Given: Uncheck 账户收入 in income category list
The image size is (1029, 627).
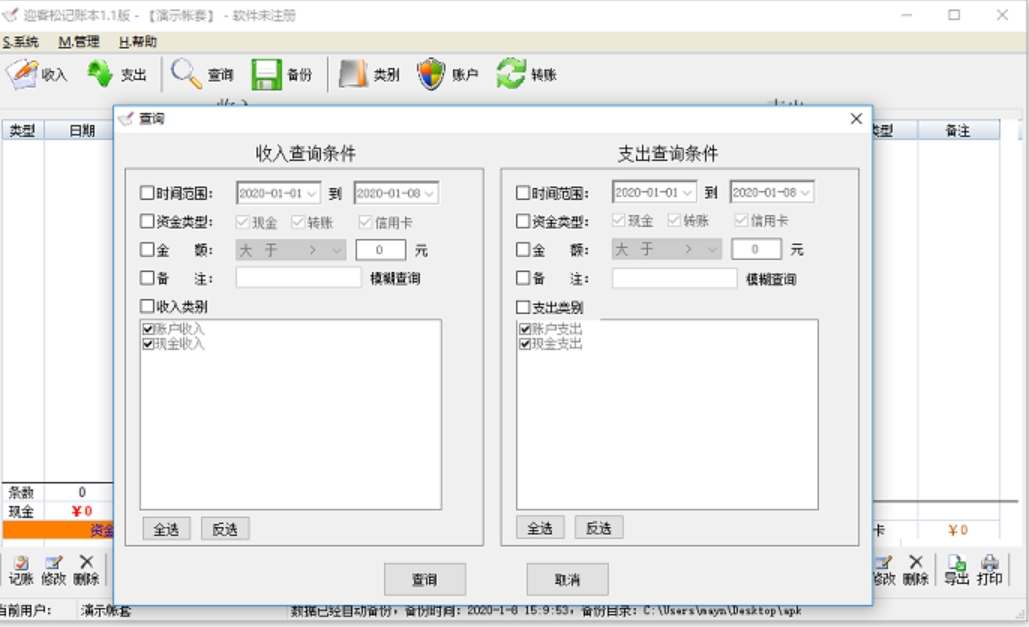Looking at the screenshot, I should [x=148, y=329].
